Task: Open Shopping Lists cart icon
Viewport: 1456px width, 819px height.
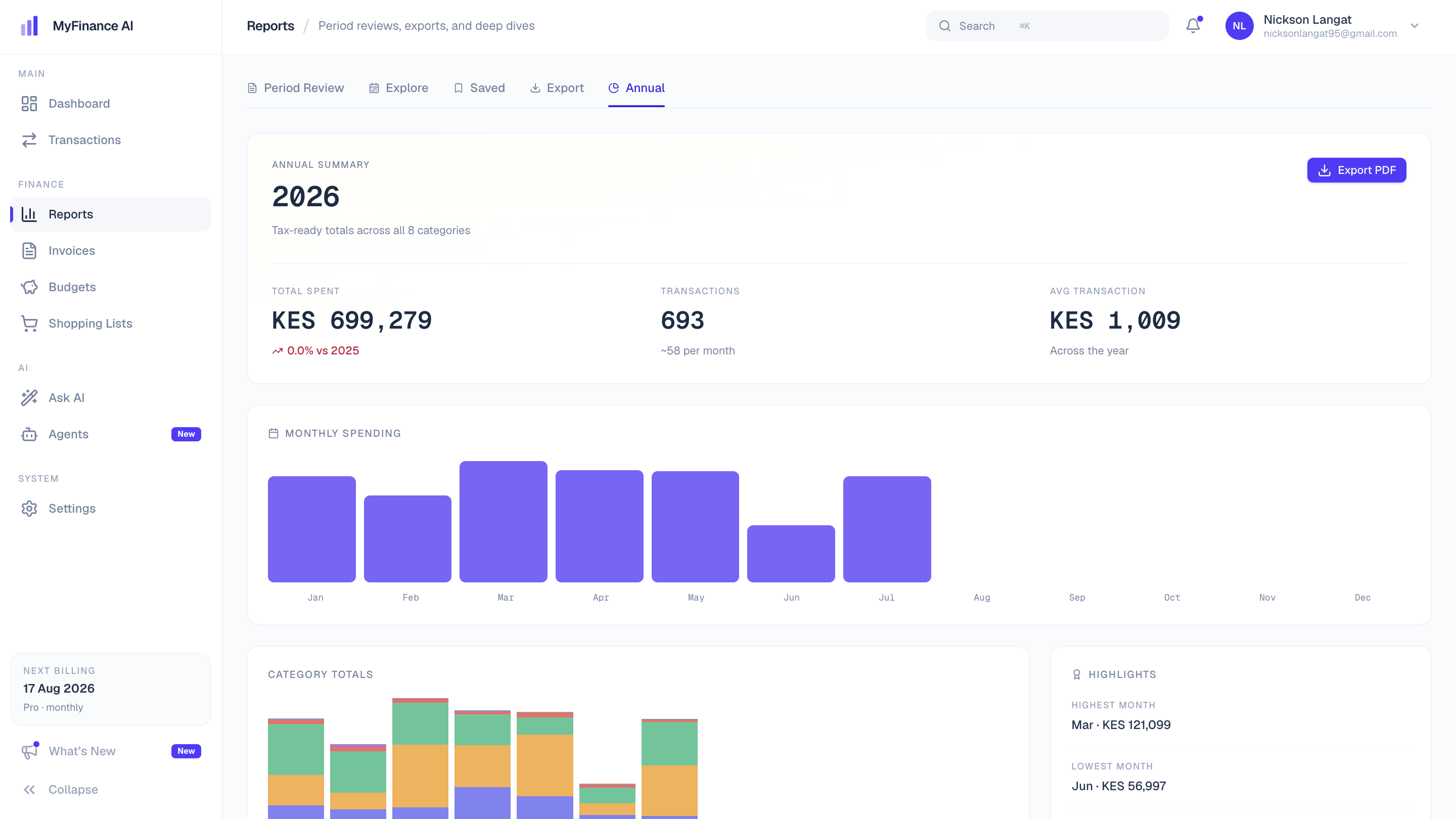Action: [x=29, y=324]
